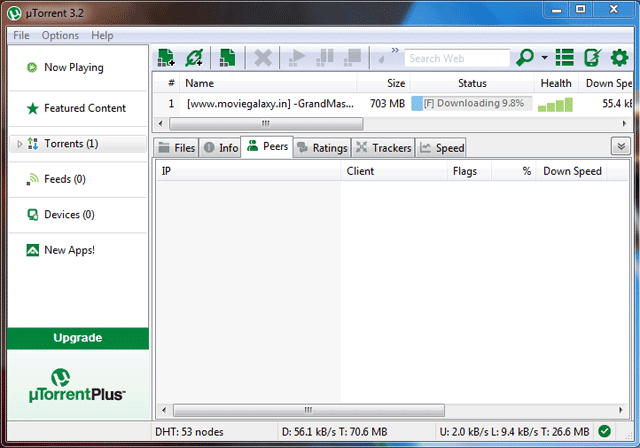640x448 pixels.
Task: Switch to the Files tab
Action: pos(176,148)
